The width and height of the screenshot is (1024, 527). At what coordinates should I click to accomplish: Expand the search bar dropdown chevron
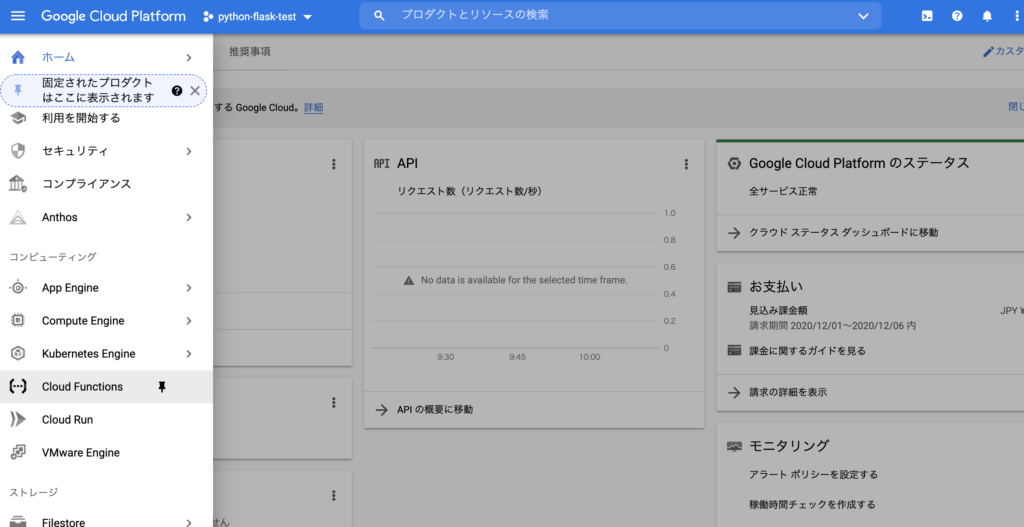pyautogui.click(x=863, y=16)
